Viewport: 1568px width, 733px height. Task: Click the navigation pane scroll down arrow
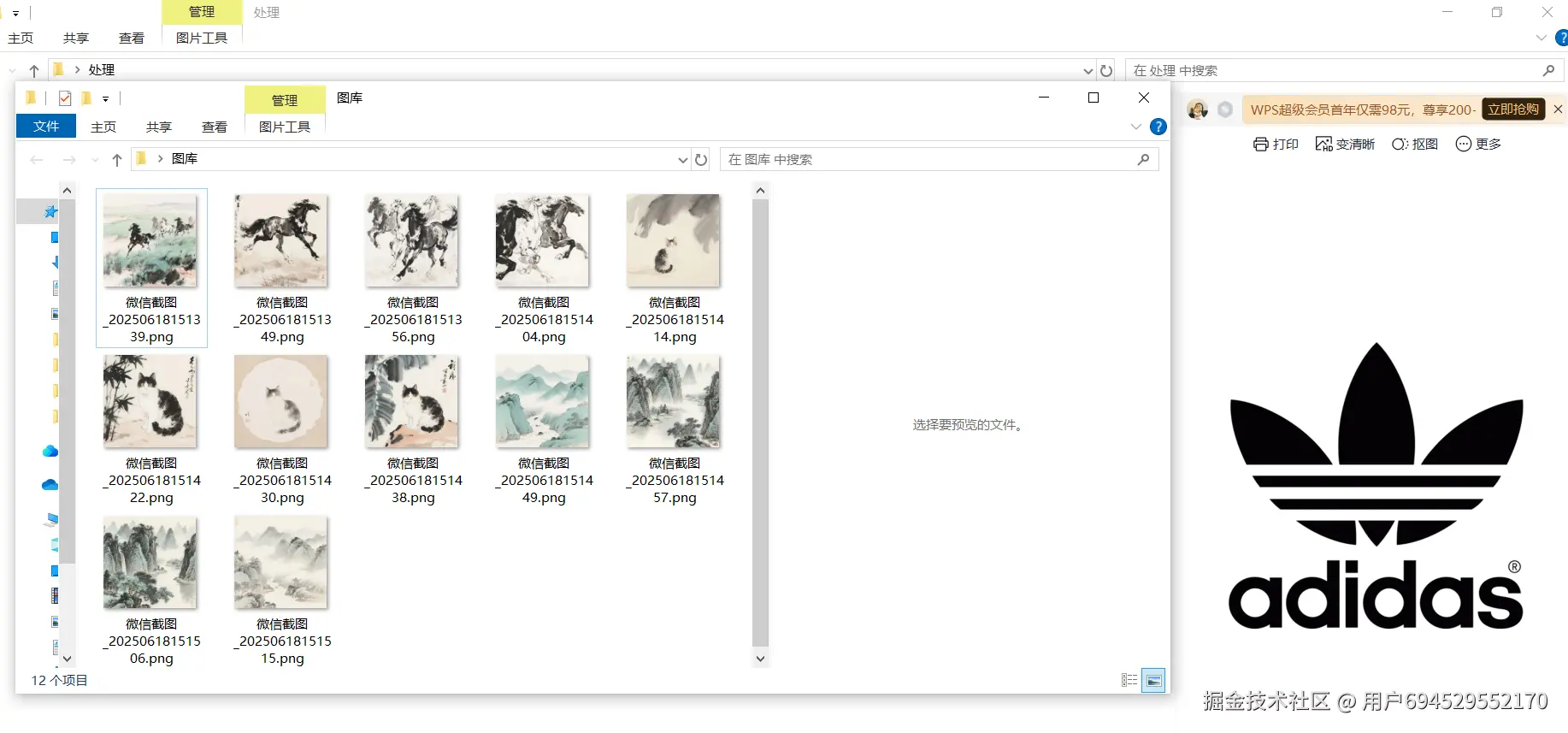point(67,659)
